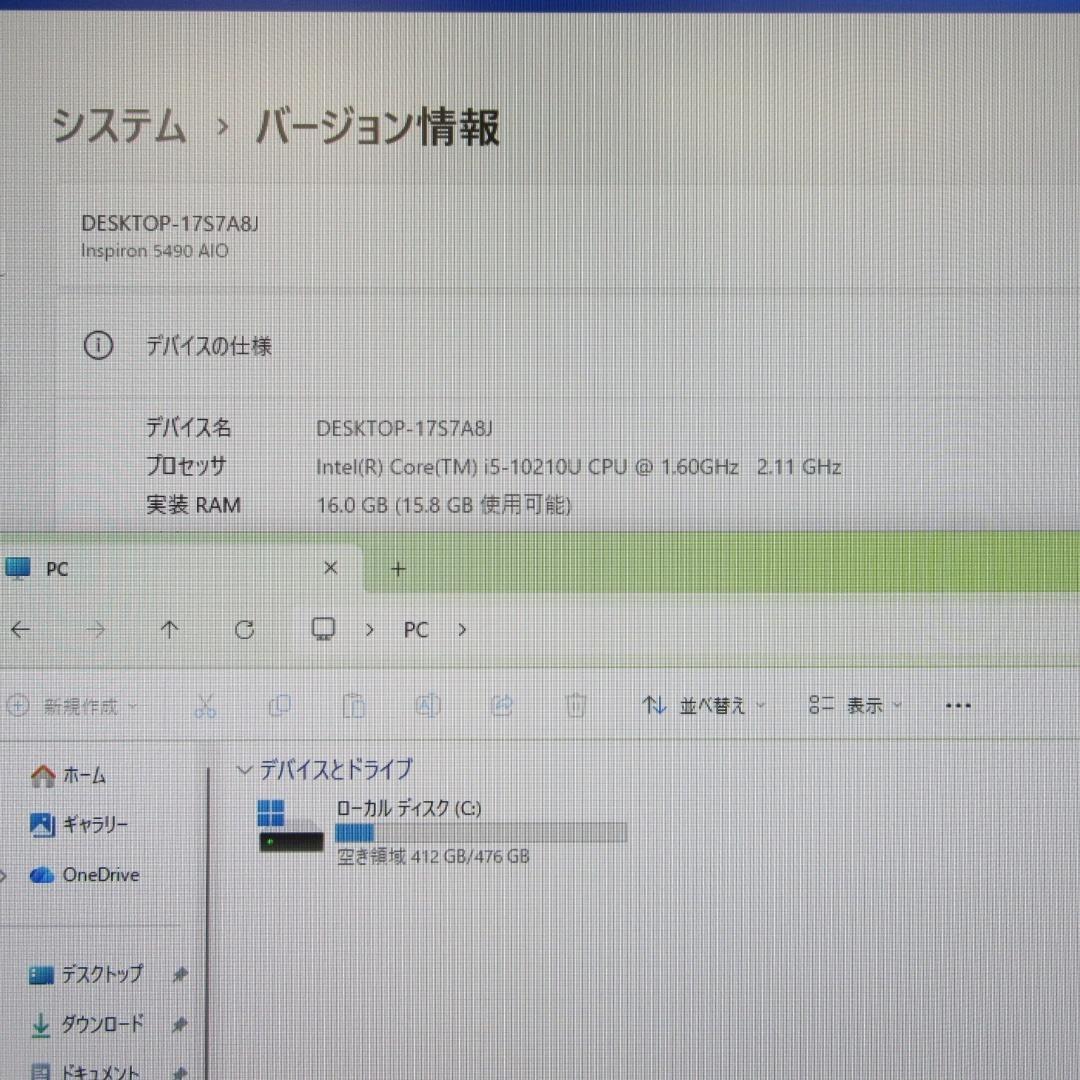1080x1080 pixels.
Task: Click the 16.0 GB RAM value
Action: [444, 506]
